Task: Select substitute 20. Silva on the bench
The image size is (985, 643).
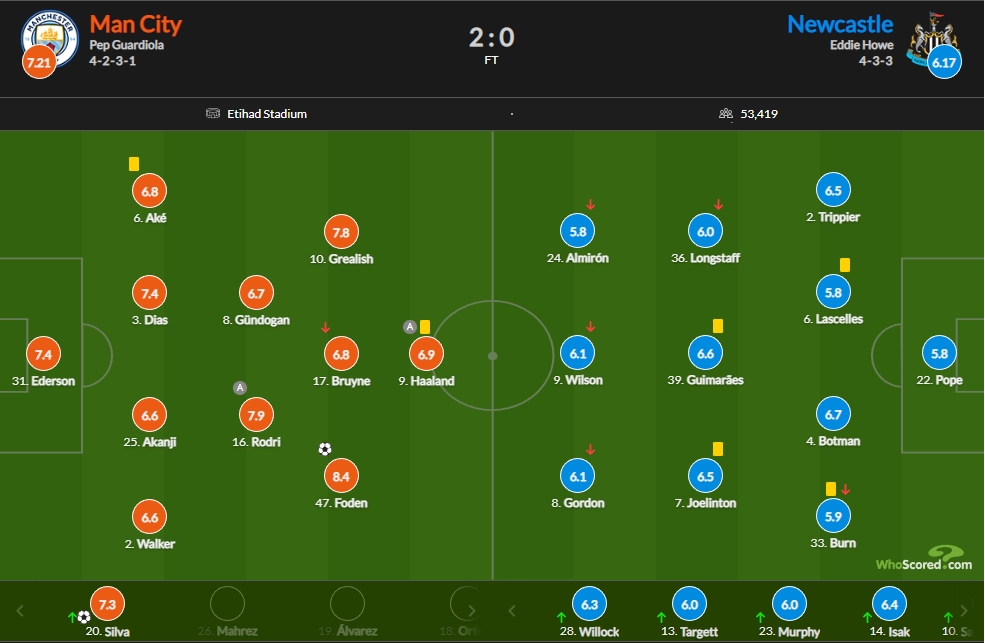Action: point(107,612)
